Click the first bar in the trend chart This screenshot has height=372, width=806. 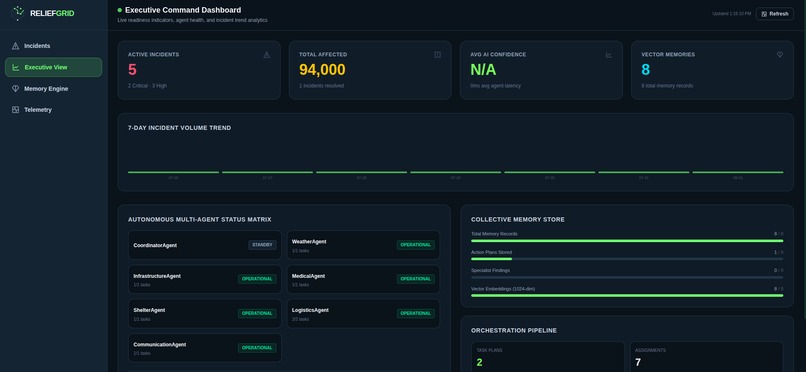point(173,172)
